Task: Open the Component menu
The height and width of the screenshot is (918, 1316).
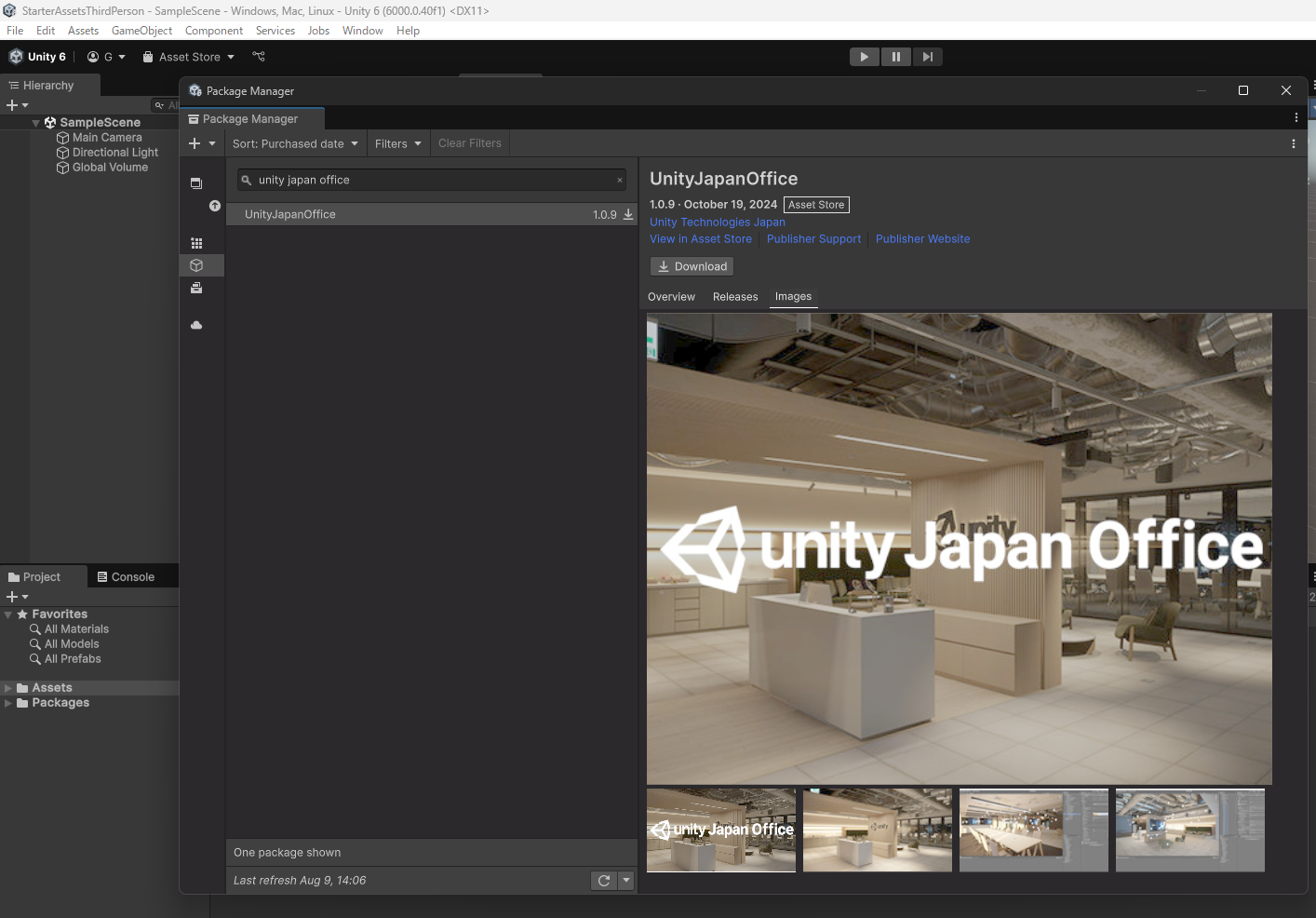Action: click(214, 31)
